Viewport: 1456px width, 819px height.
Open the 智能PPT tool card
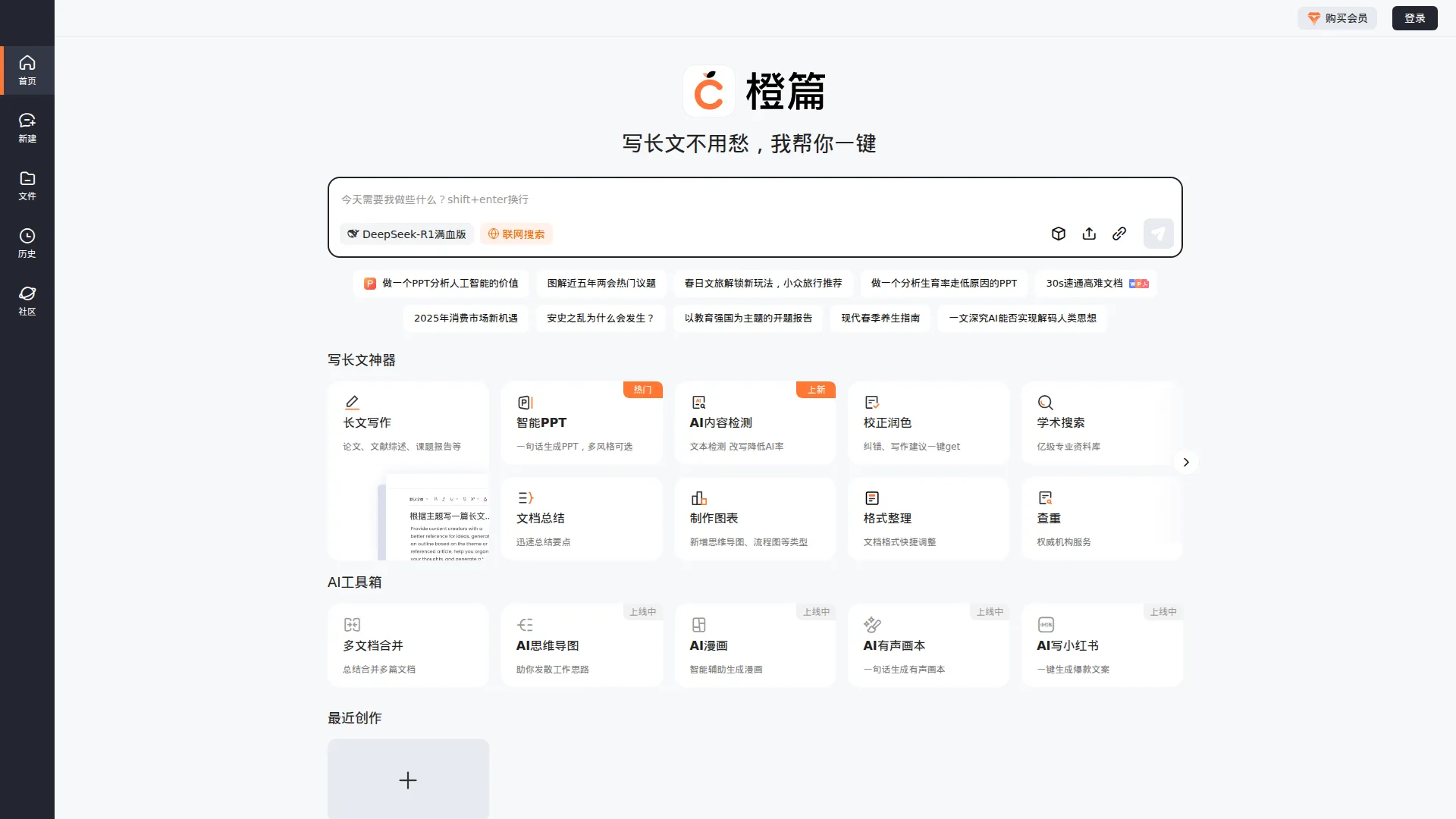(582, 422)
